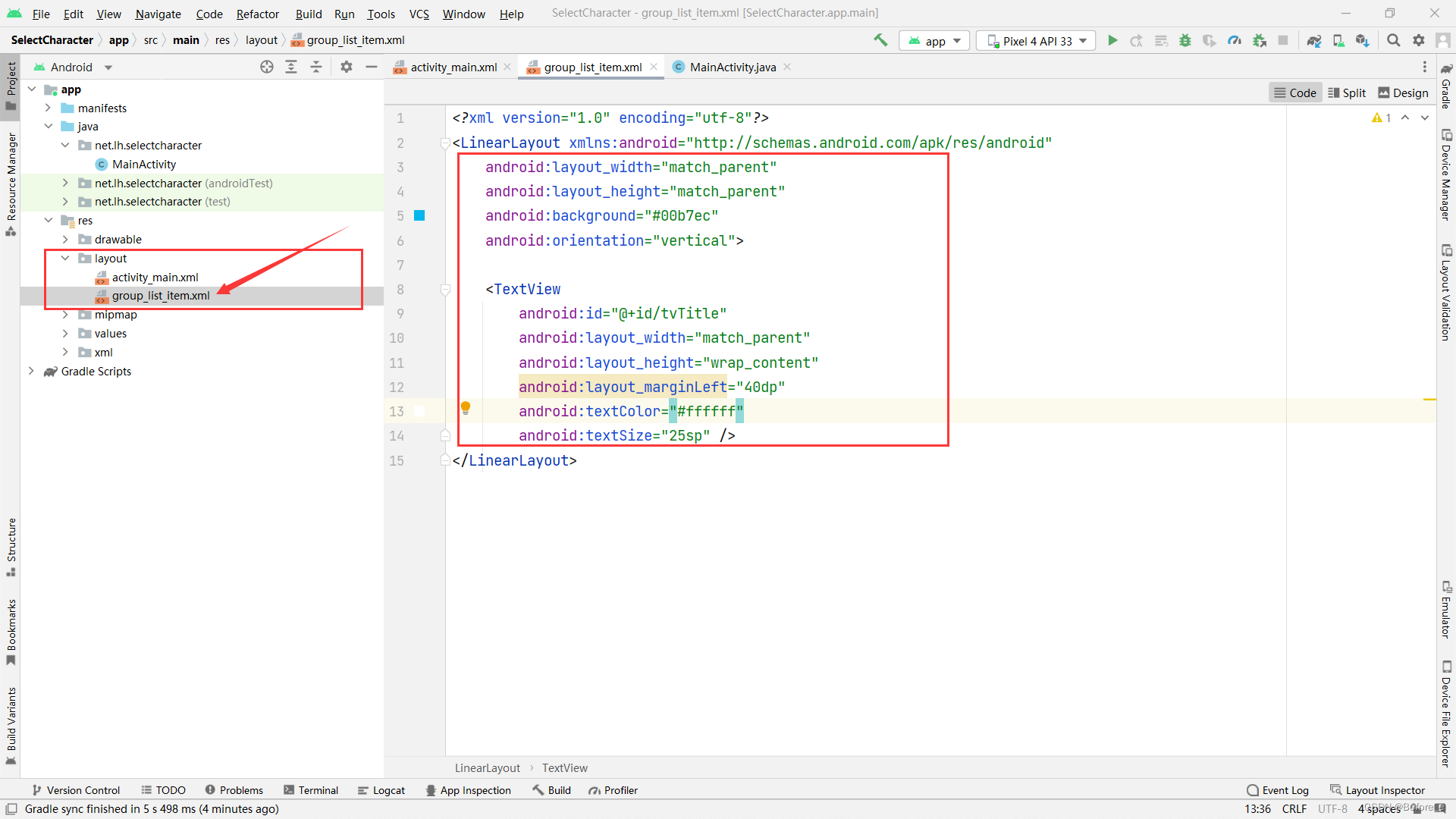Click the Profile app speedometer icon
The height and width of the screenshot is (819, 1456).
point(1235,41)
